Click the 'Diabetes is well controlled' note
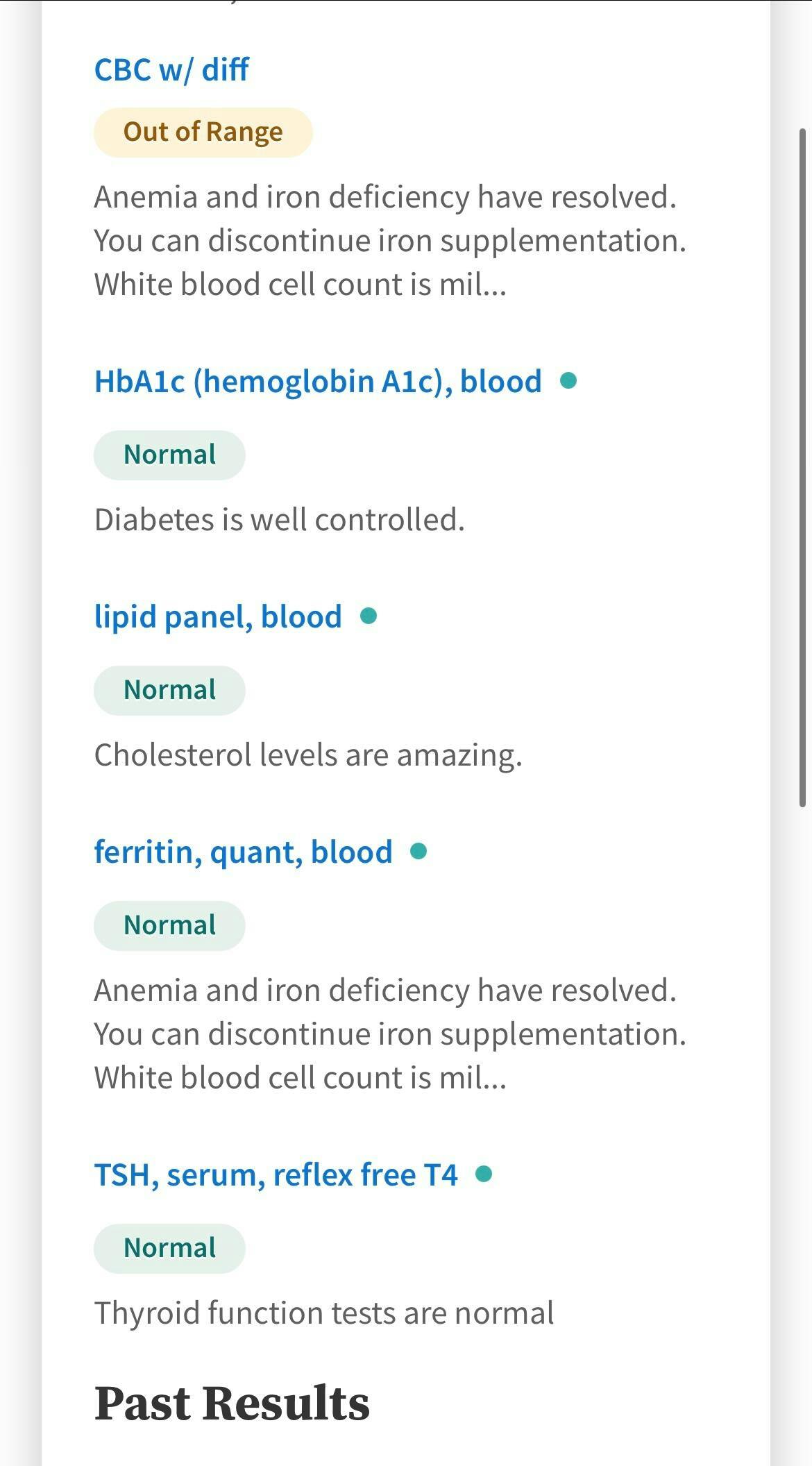Screen dimensions: 812x1466 pos(279,520)
